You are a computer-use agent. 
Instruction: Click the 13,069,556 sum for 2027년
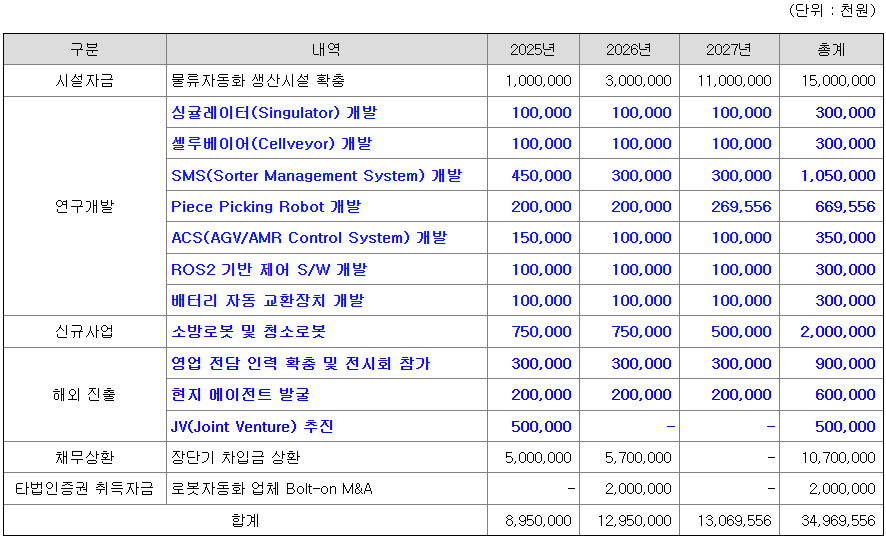(734, 520)
